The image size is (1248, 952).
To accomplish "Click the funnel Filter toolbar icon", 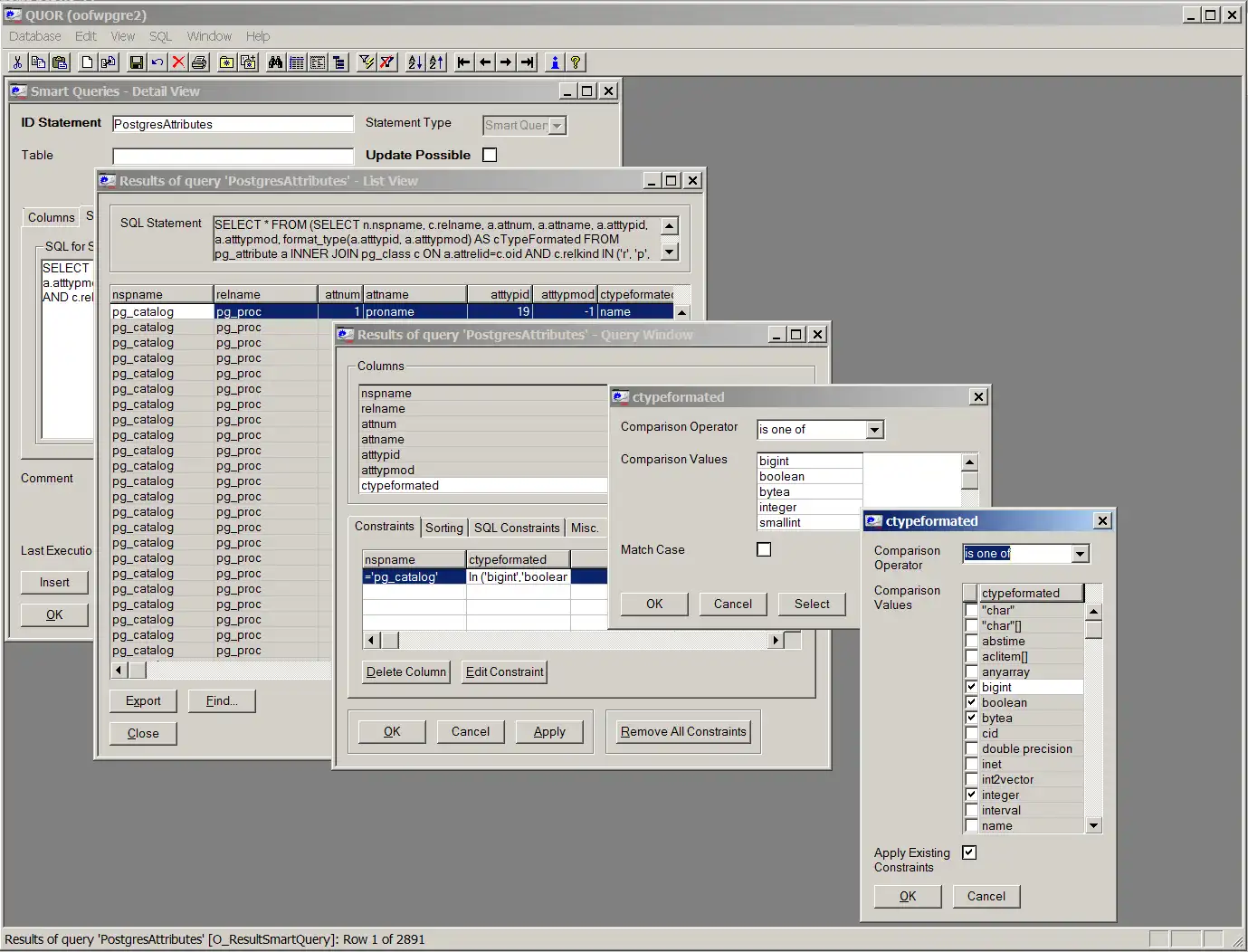I will (x=367, y=62).
